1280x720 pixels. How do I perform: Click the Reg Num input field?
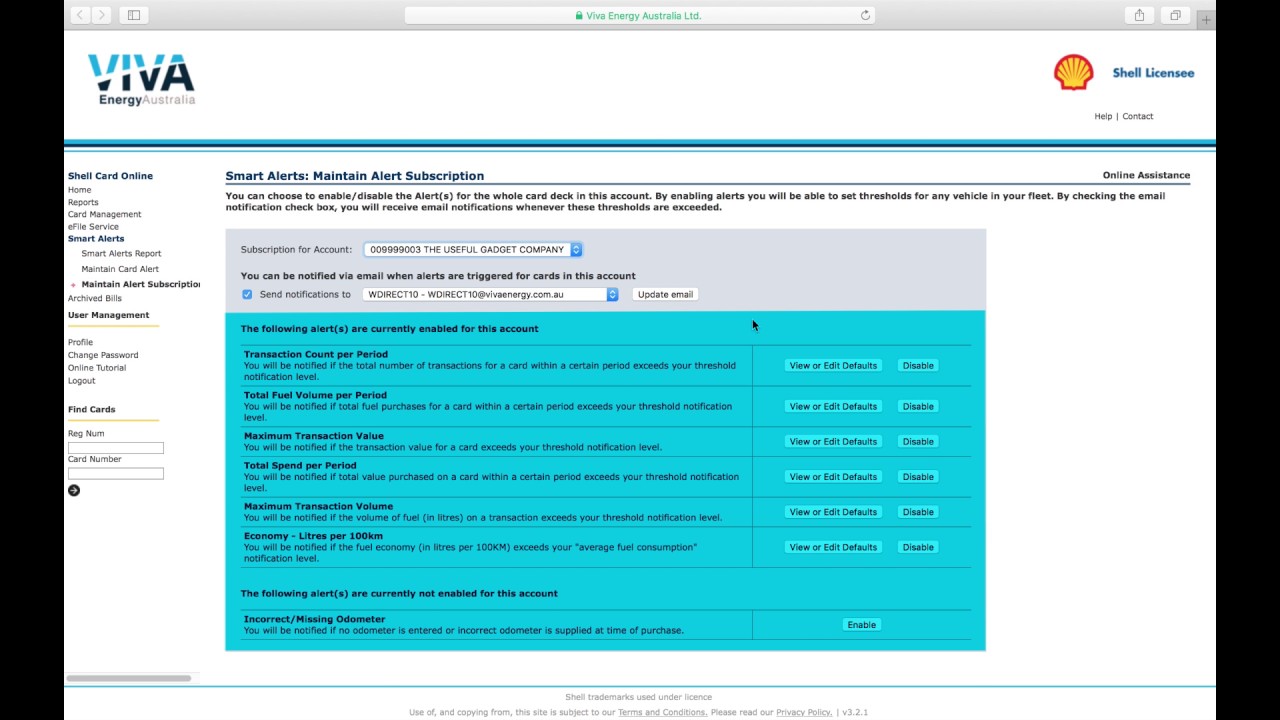coord(115,448)
